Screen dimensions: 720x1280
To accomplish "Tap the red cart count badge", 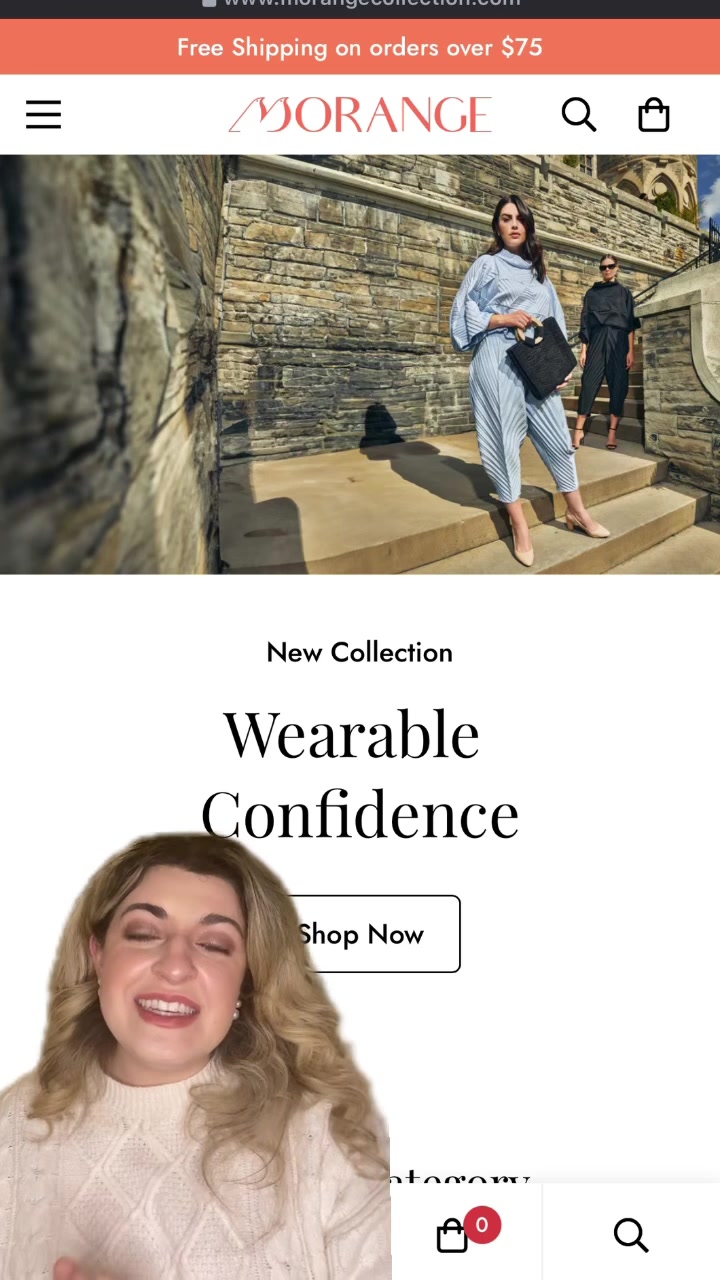I will [481, 1225].
